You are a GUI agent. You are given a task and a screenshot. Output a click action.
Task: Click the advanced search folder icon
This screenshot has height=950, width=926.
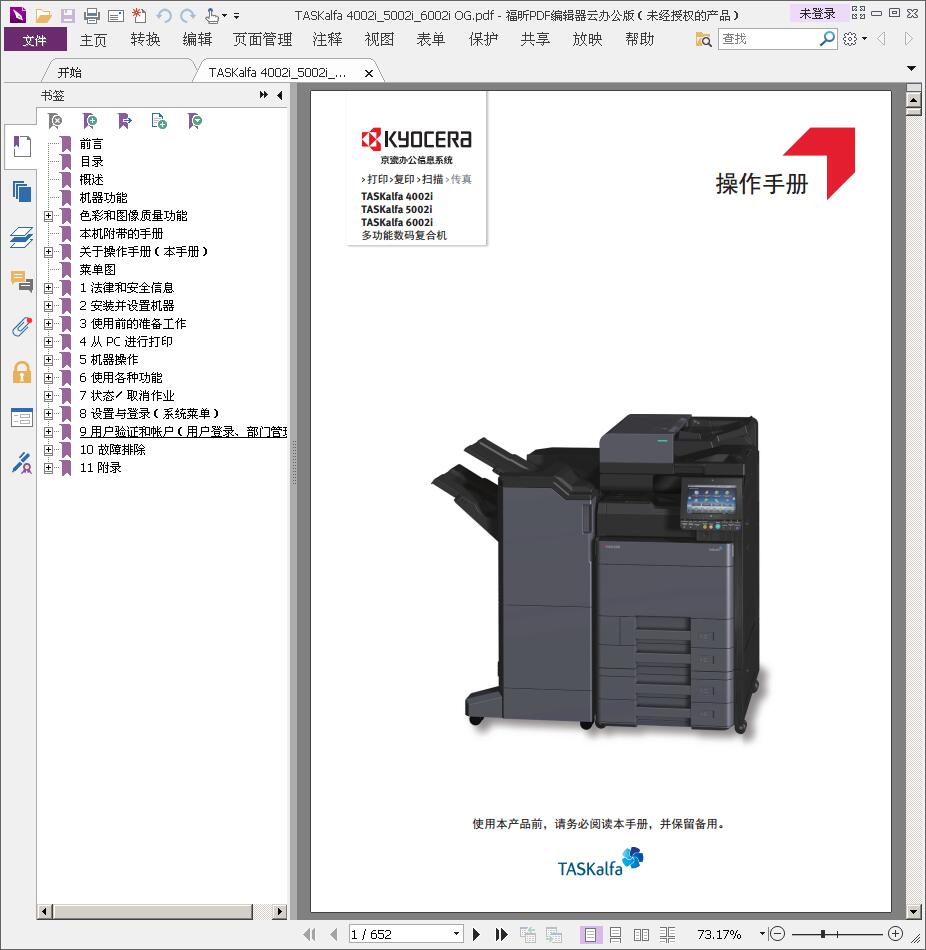[x=704, y=39]
